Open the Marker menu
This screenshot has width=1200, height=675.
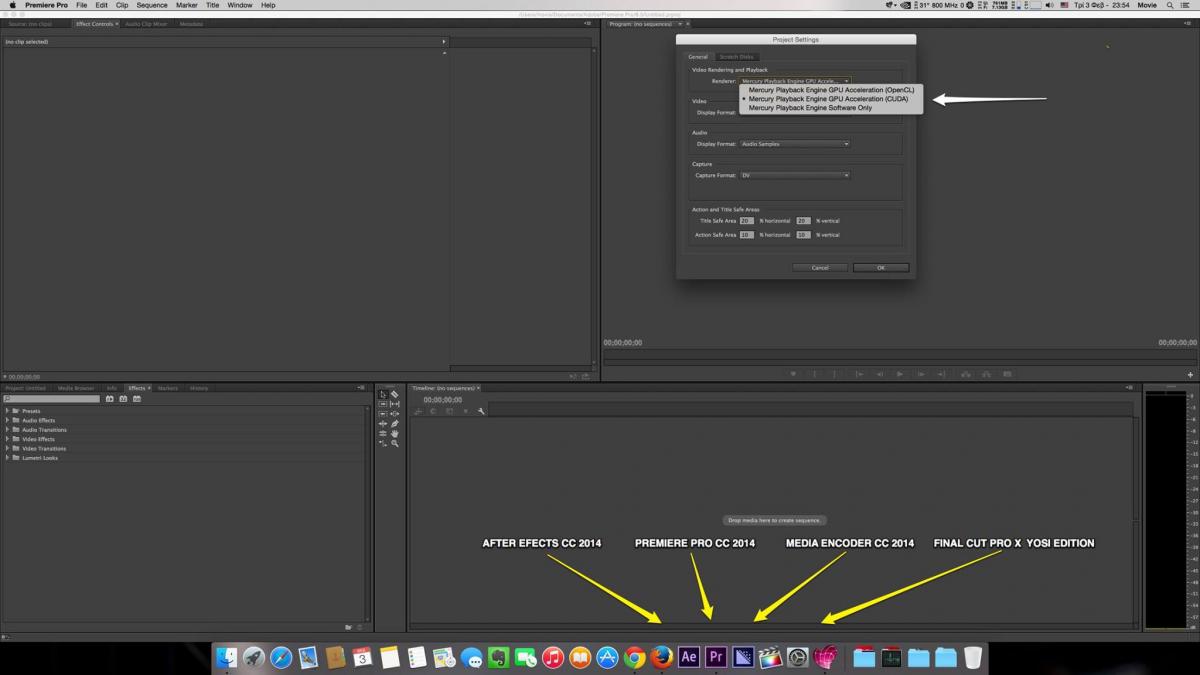(x=187, y=5)
